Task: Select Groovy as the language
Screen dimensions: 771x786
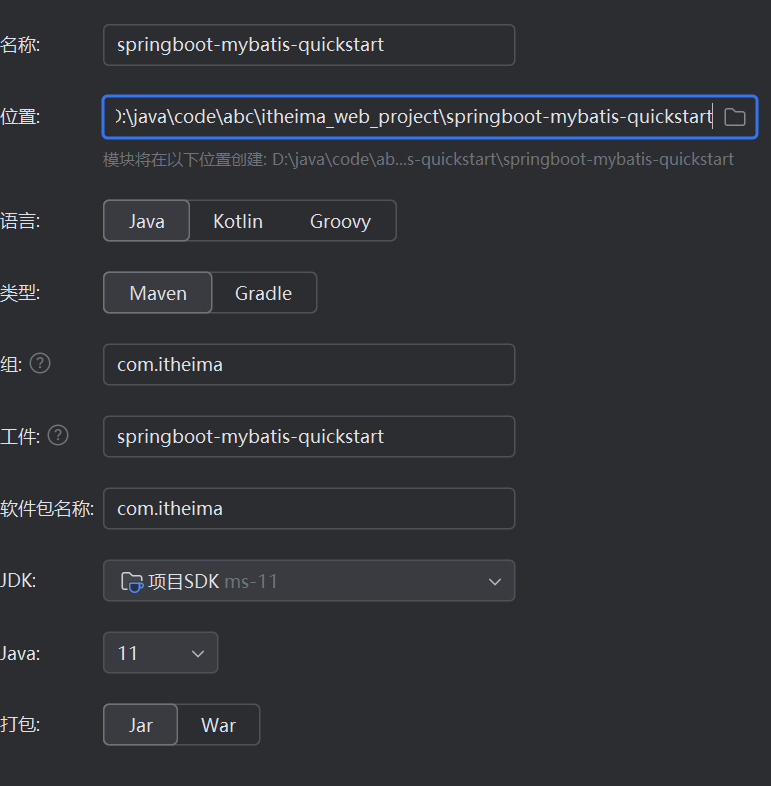Action: point(340,221)
